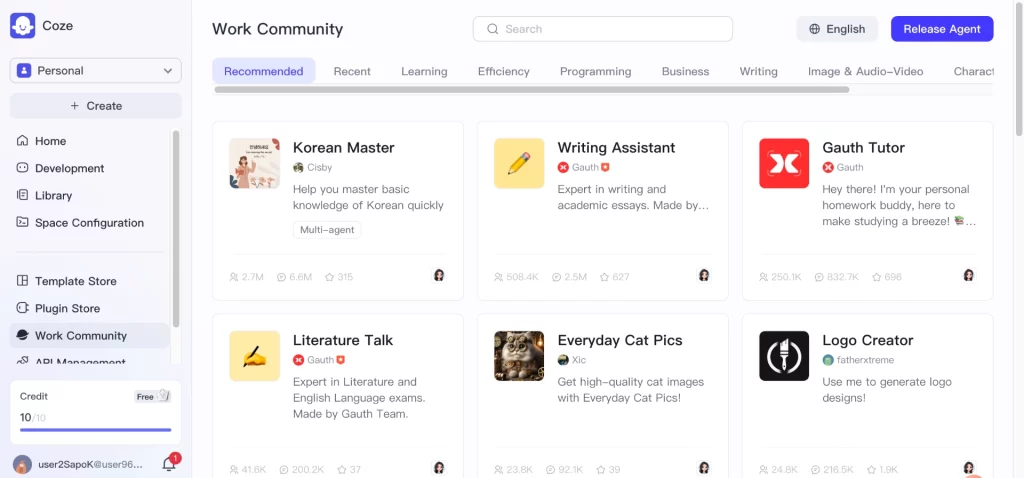This screenshot has height=478, width=1024.
Task: Click the Logo Creator title
Action: [868, 340]
